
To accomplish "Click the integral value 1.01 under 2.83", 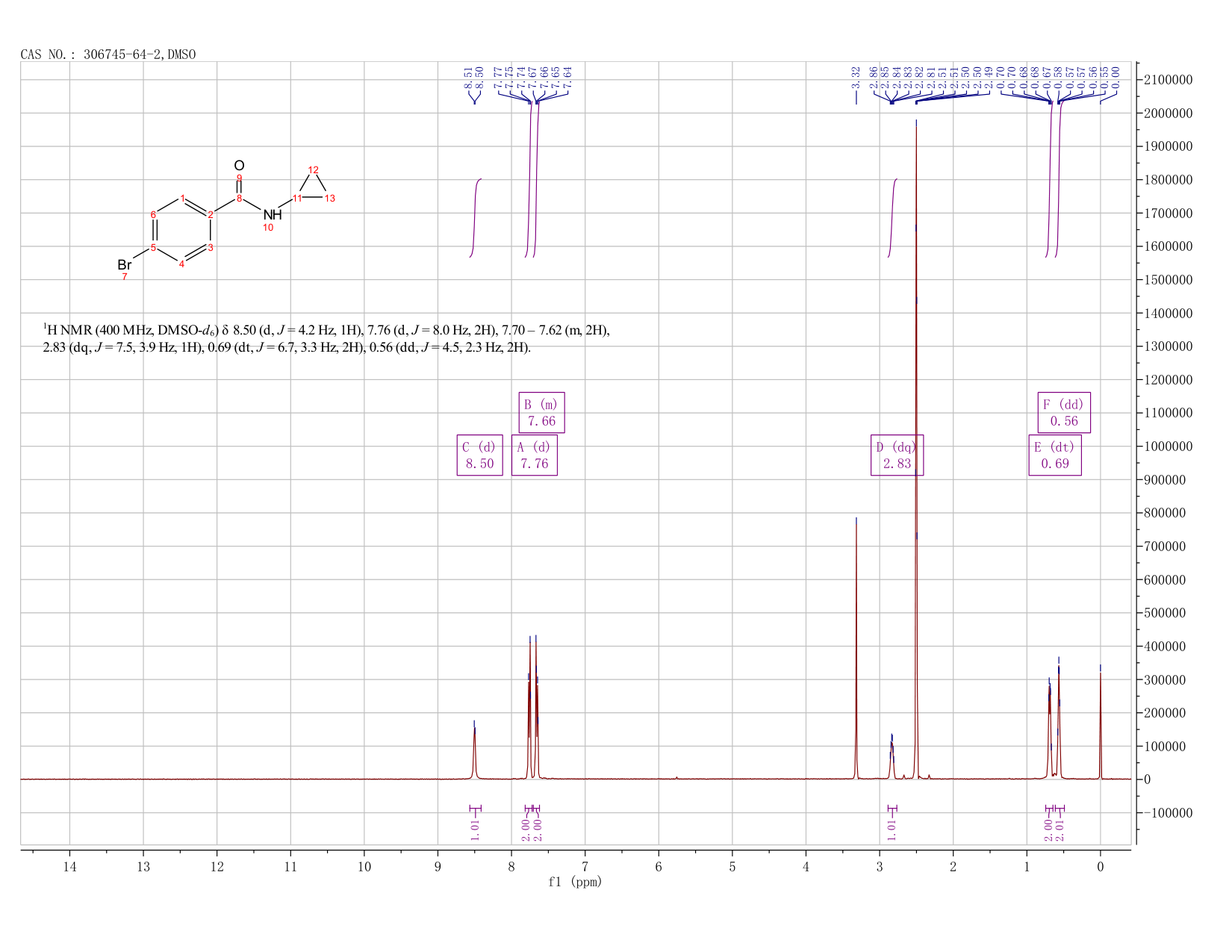I will tap(892, 830).
